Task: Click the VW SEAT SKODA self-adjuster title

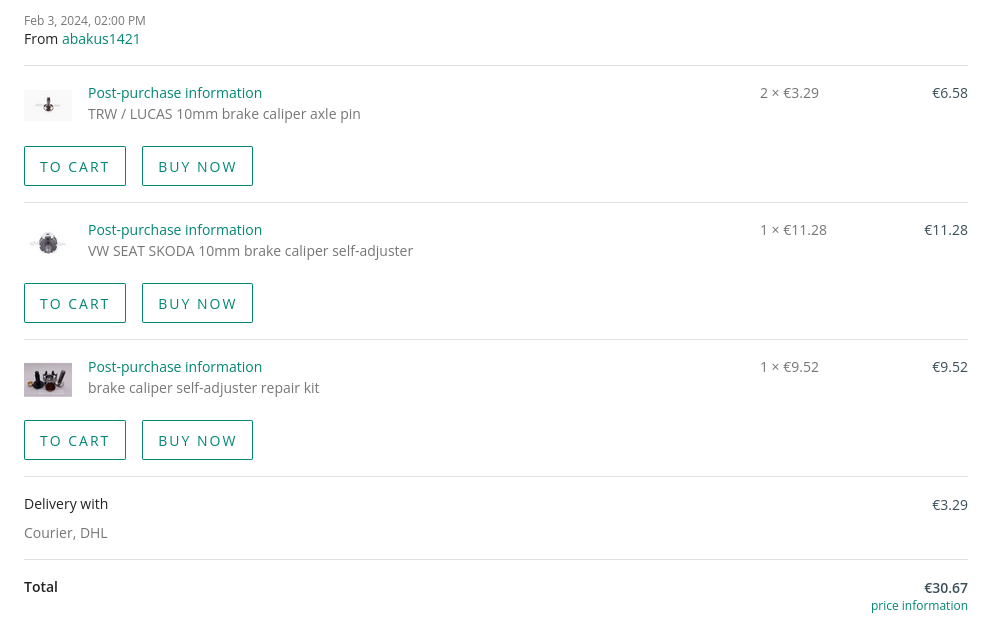Action: coord(250,251)
